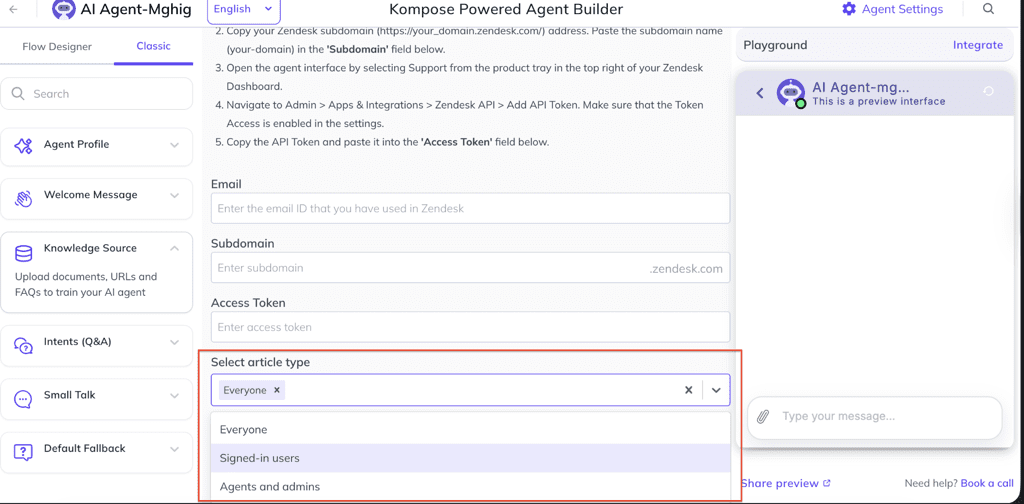
Task: Click the paperclip attachment icon
Action: tap(763, 417)
